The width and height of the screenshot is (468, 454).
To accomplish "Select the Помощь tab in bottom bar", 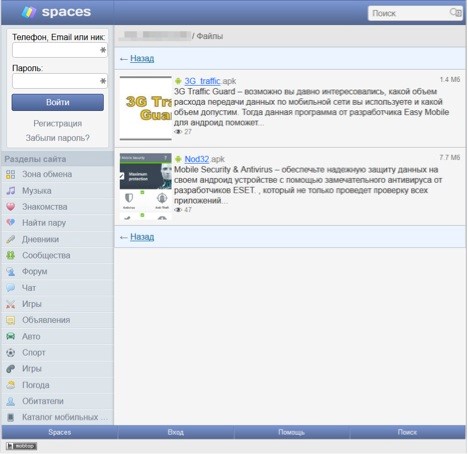I will [291, 432].
